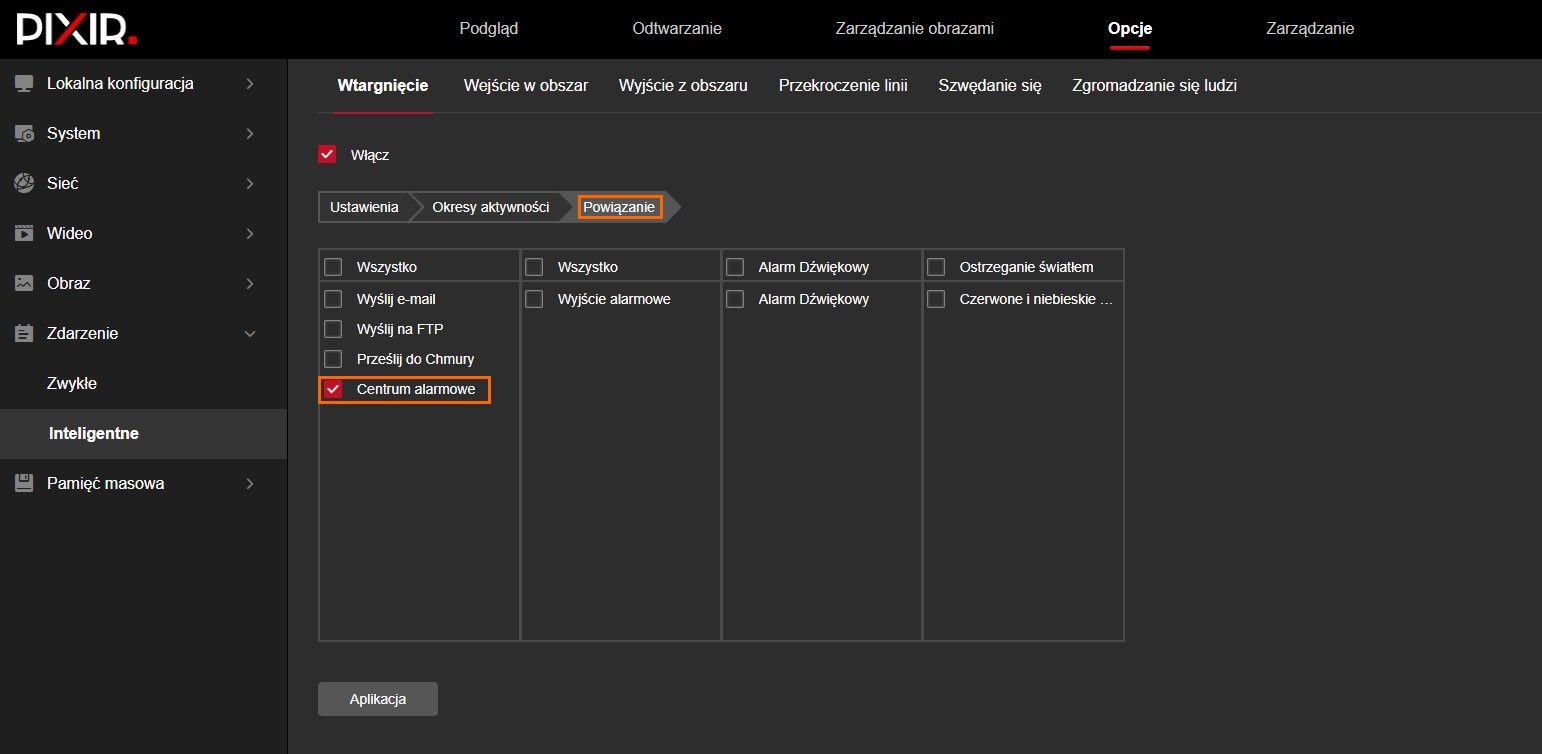Switch to the Przekroczenie linii tab

tap(842, 86)
